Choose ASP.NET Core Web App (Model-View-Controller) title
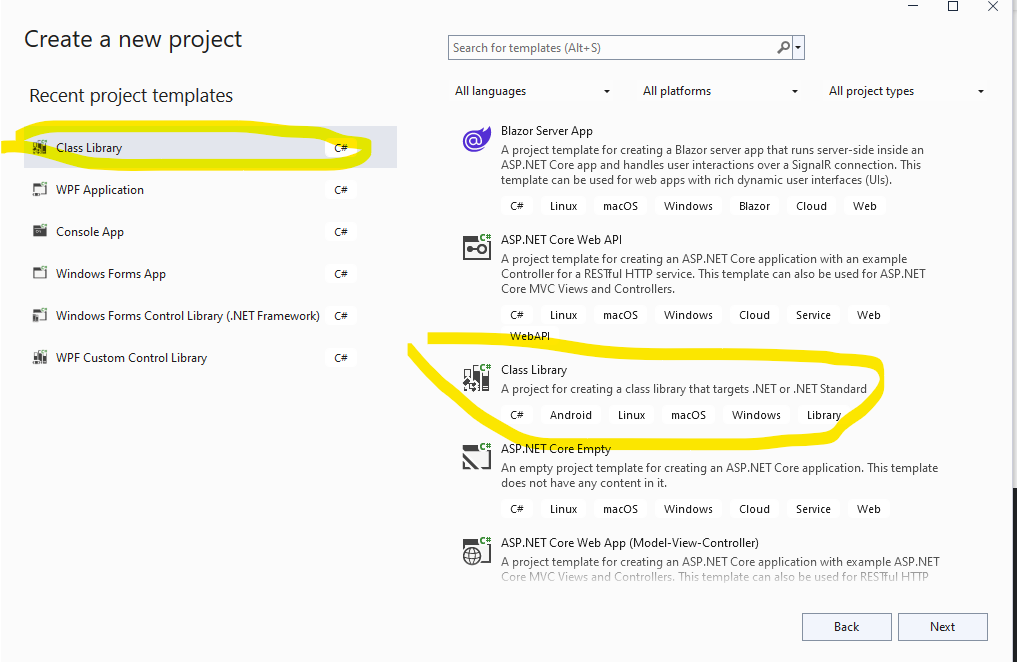Screen dimensions: 1017x662 point(630,543)
